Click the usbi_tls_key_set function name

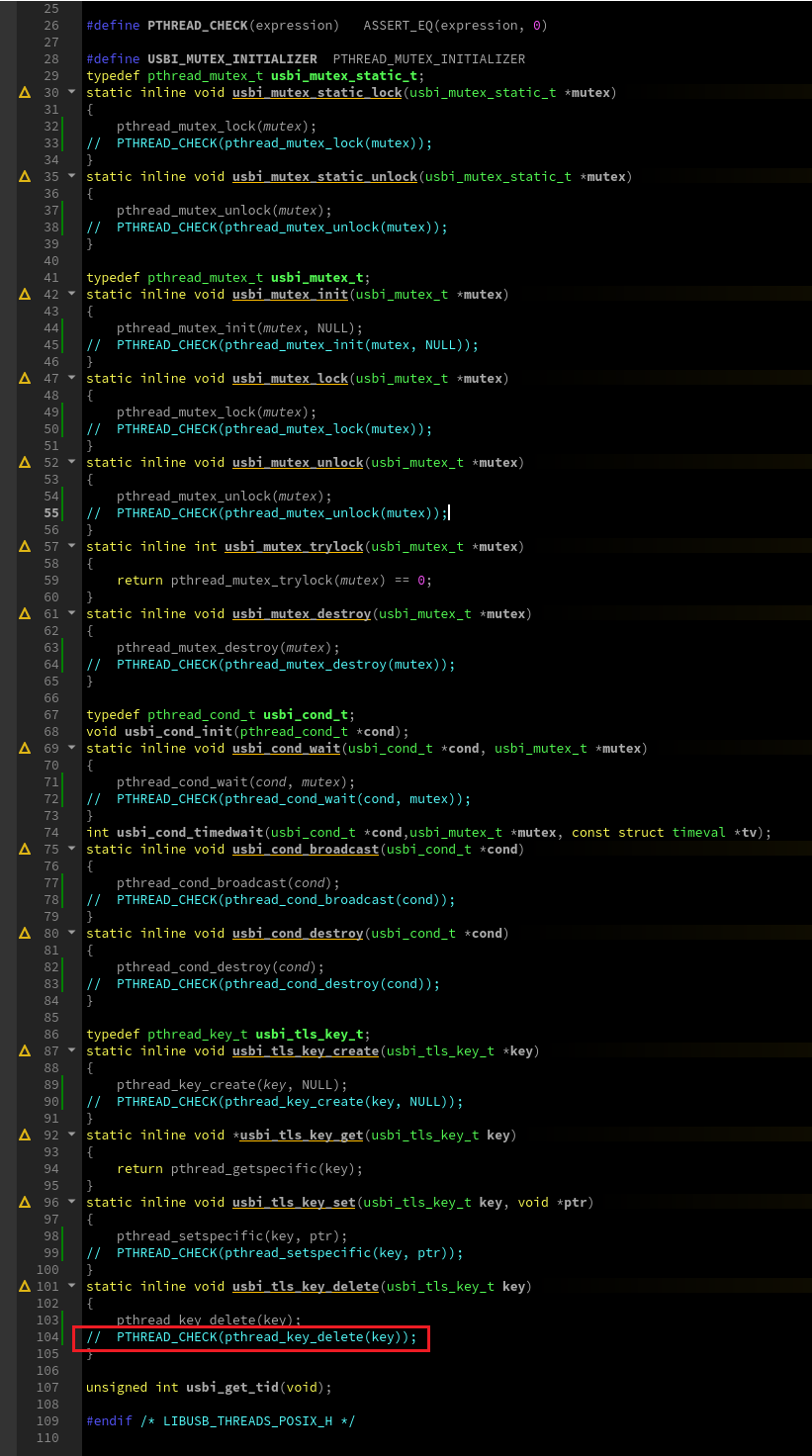coord(295,1203)
